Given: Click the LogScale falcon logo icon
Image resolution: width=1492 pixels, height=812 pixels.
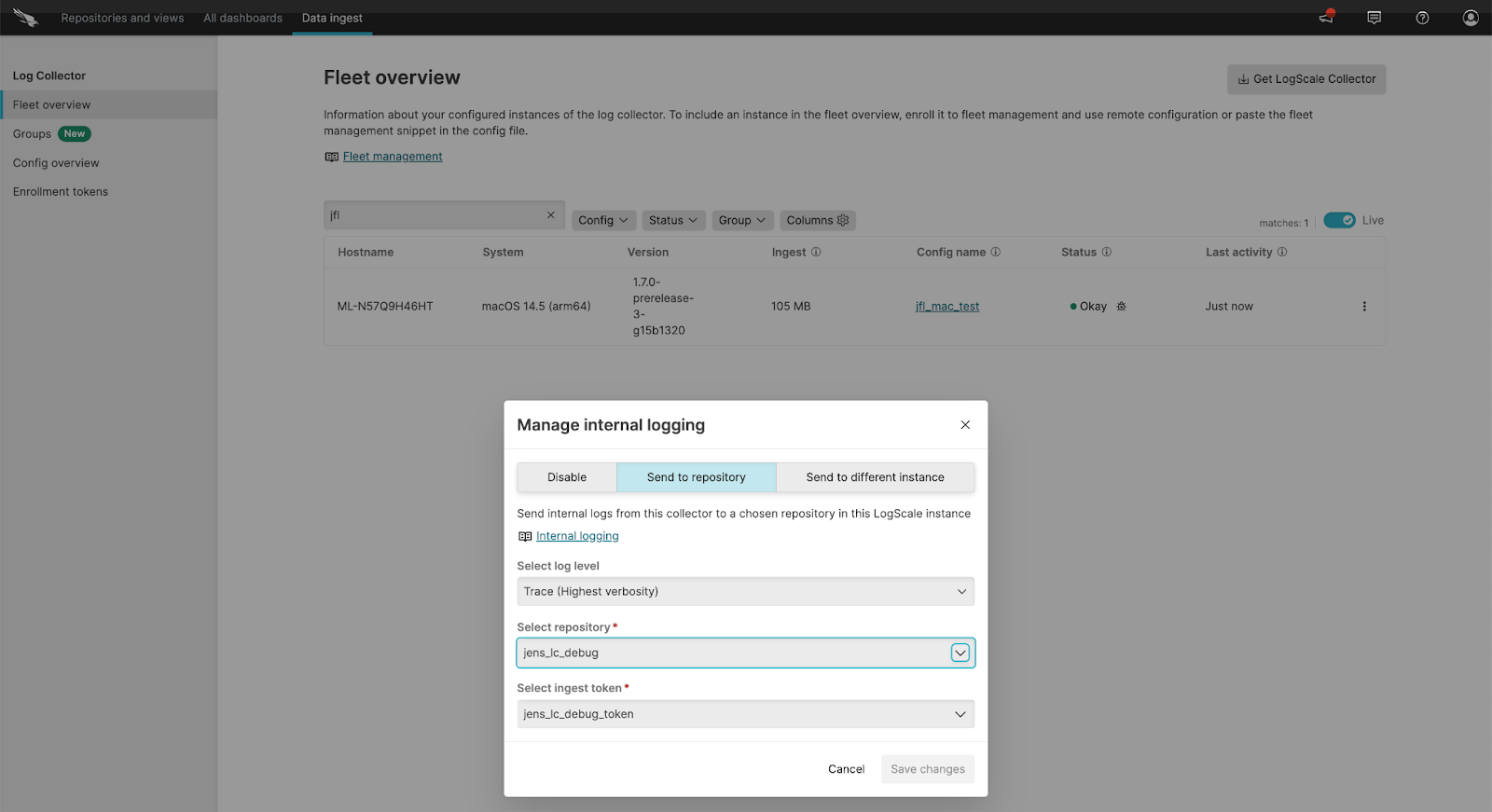Looking at the screenshot, I should coord(25,18).
